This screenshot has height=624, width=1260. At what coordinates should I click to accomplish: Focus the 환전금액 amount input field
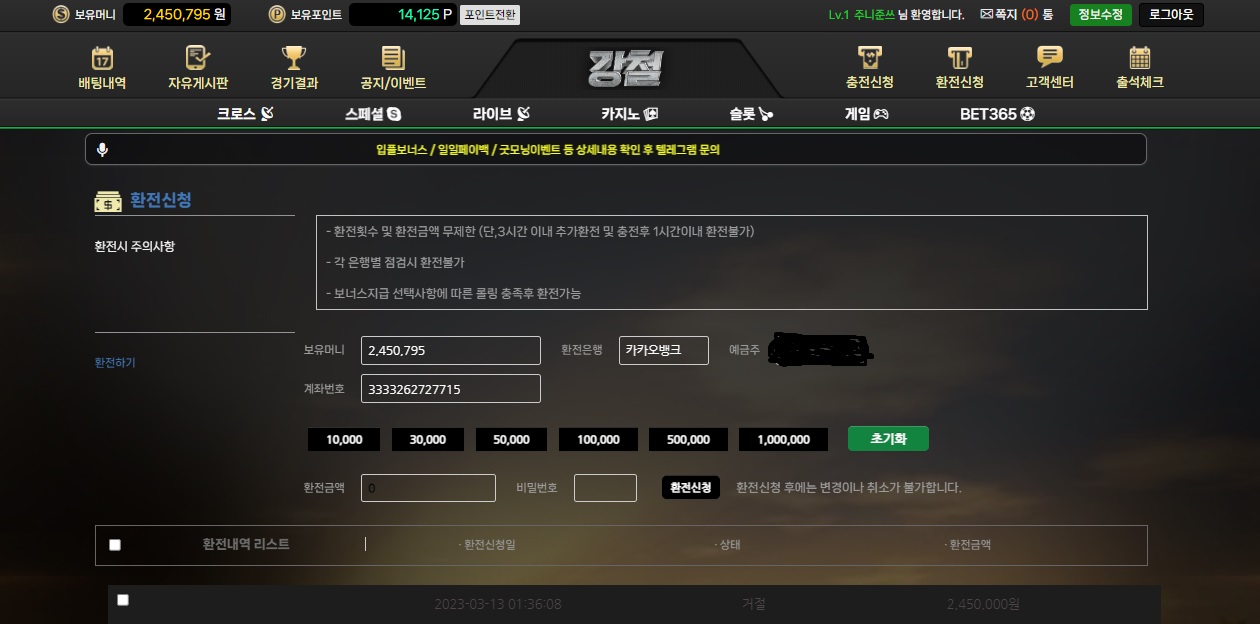pyautogui.click(x=428, y=488)
